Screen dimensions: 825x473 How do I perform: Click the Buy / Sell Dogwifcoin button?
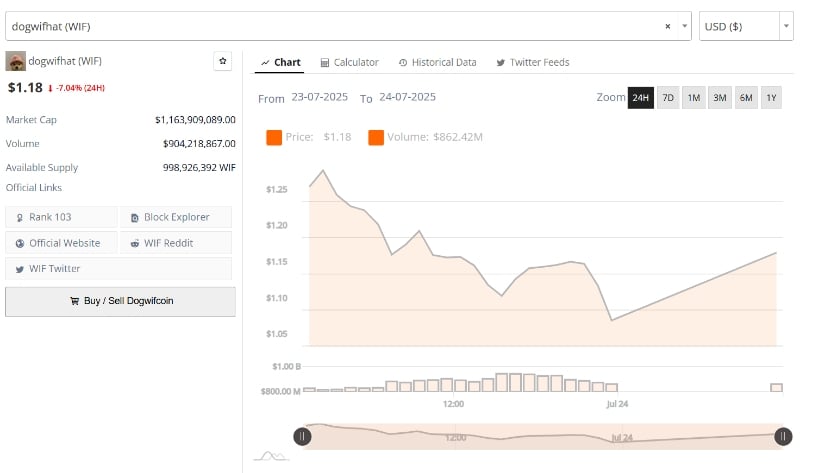pos(120,301)
